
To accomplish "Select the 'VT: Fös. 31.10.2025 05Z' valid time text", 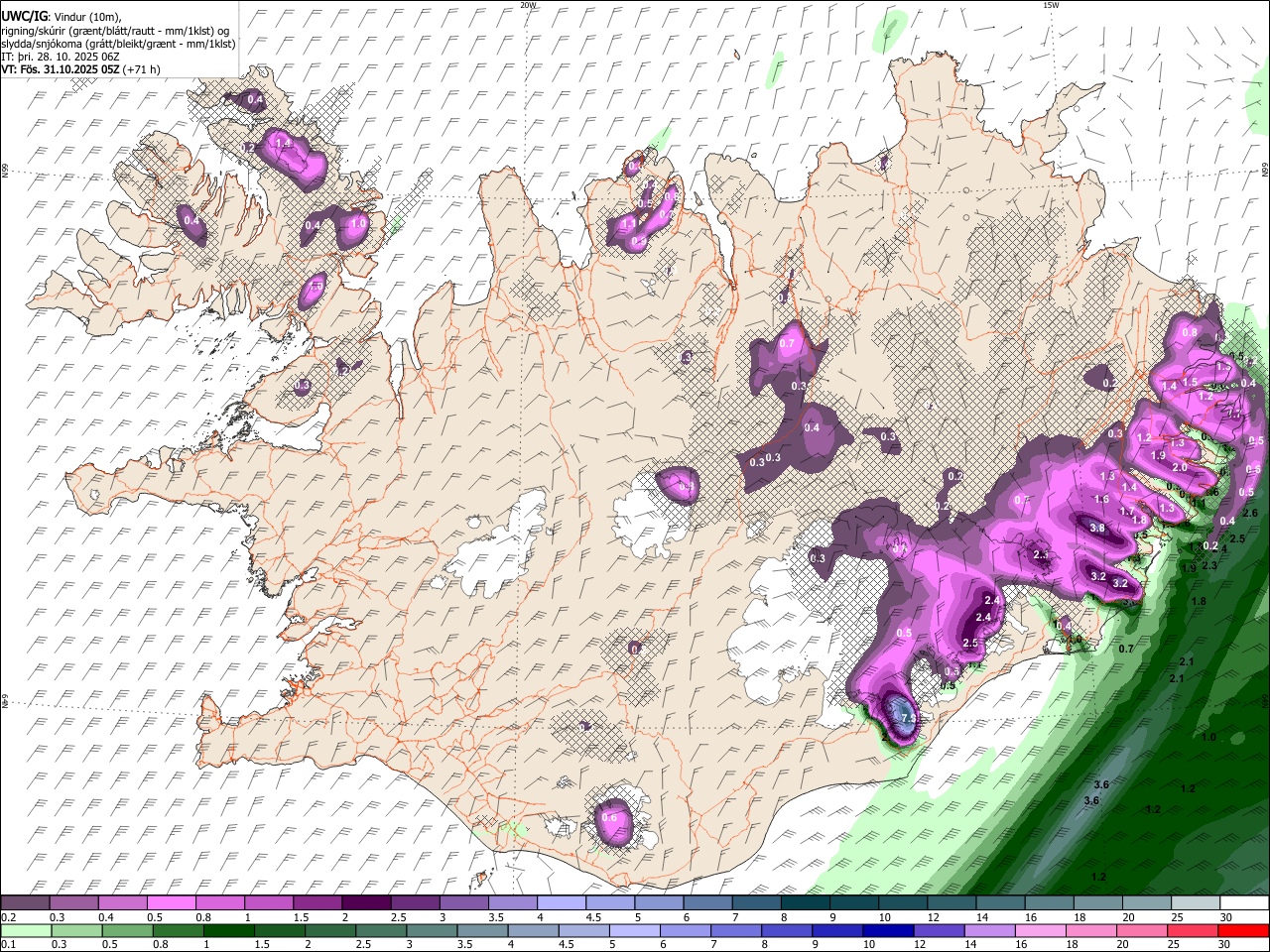I will click(x=61, y=69).
